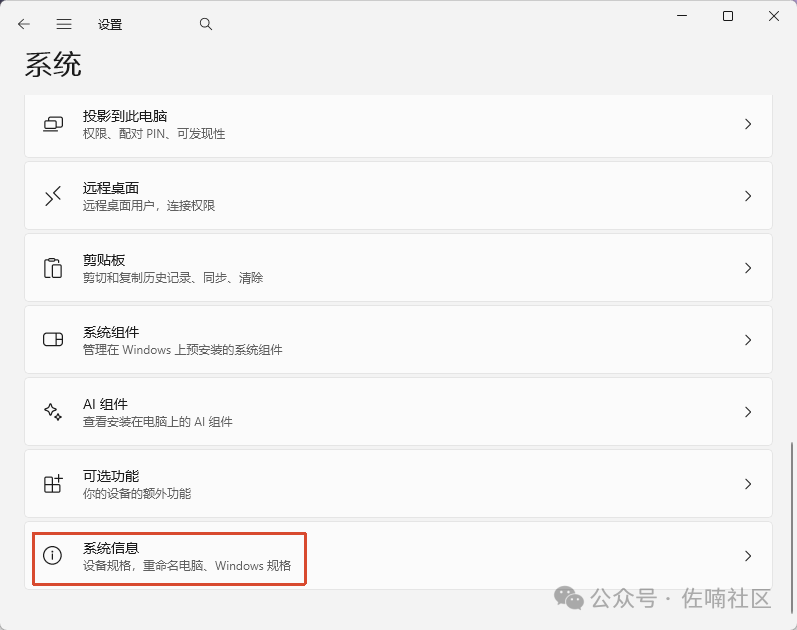
Task: Click 查看安装在电脑上的 AI 组件 text
Action: pyautogui.click(x=158, y=422)
